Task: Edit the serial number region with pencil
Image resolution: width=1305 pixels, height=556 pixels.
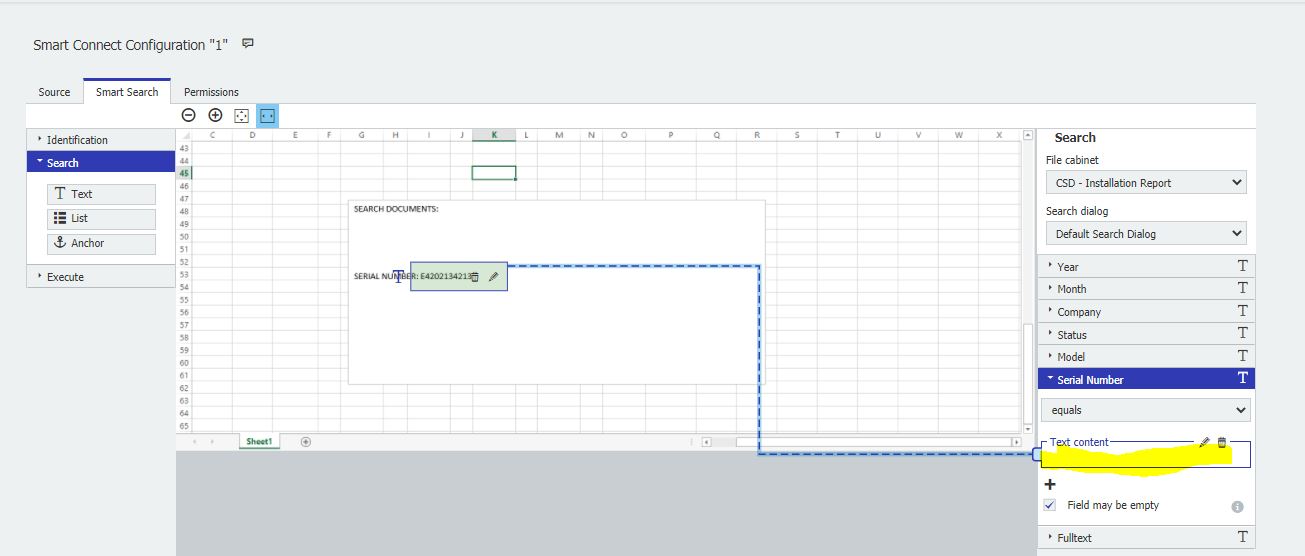Action: (x=493, y=277)
